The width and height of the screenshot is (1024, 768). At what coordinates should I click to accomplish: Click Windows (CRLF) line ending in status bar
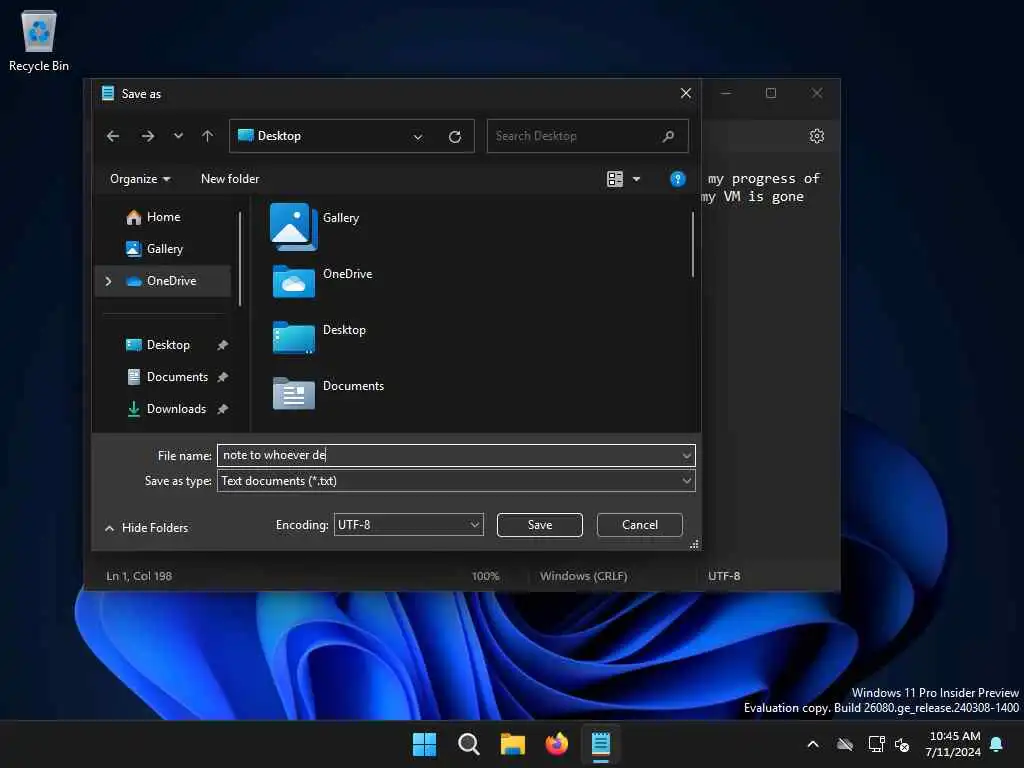click(x=583, y=576)
